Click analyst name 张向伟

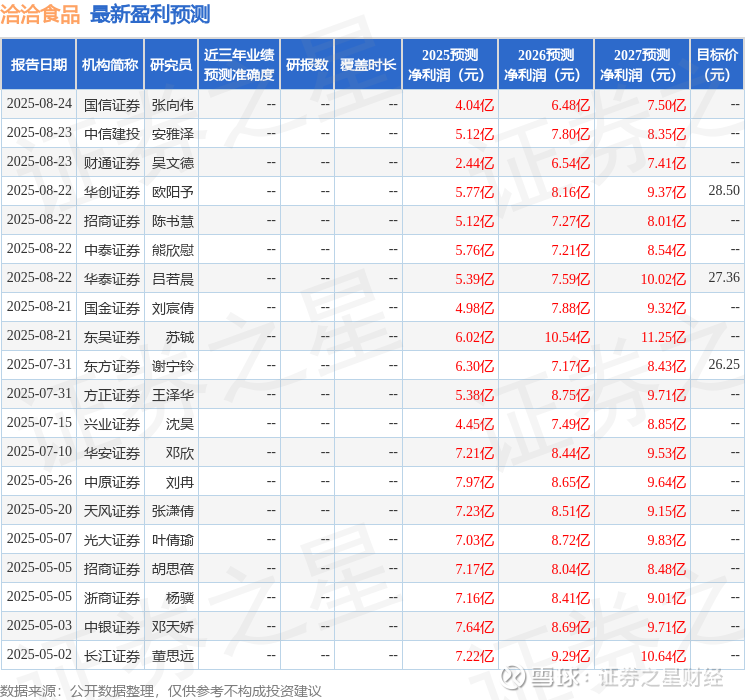[x=173, y=105]
